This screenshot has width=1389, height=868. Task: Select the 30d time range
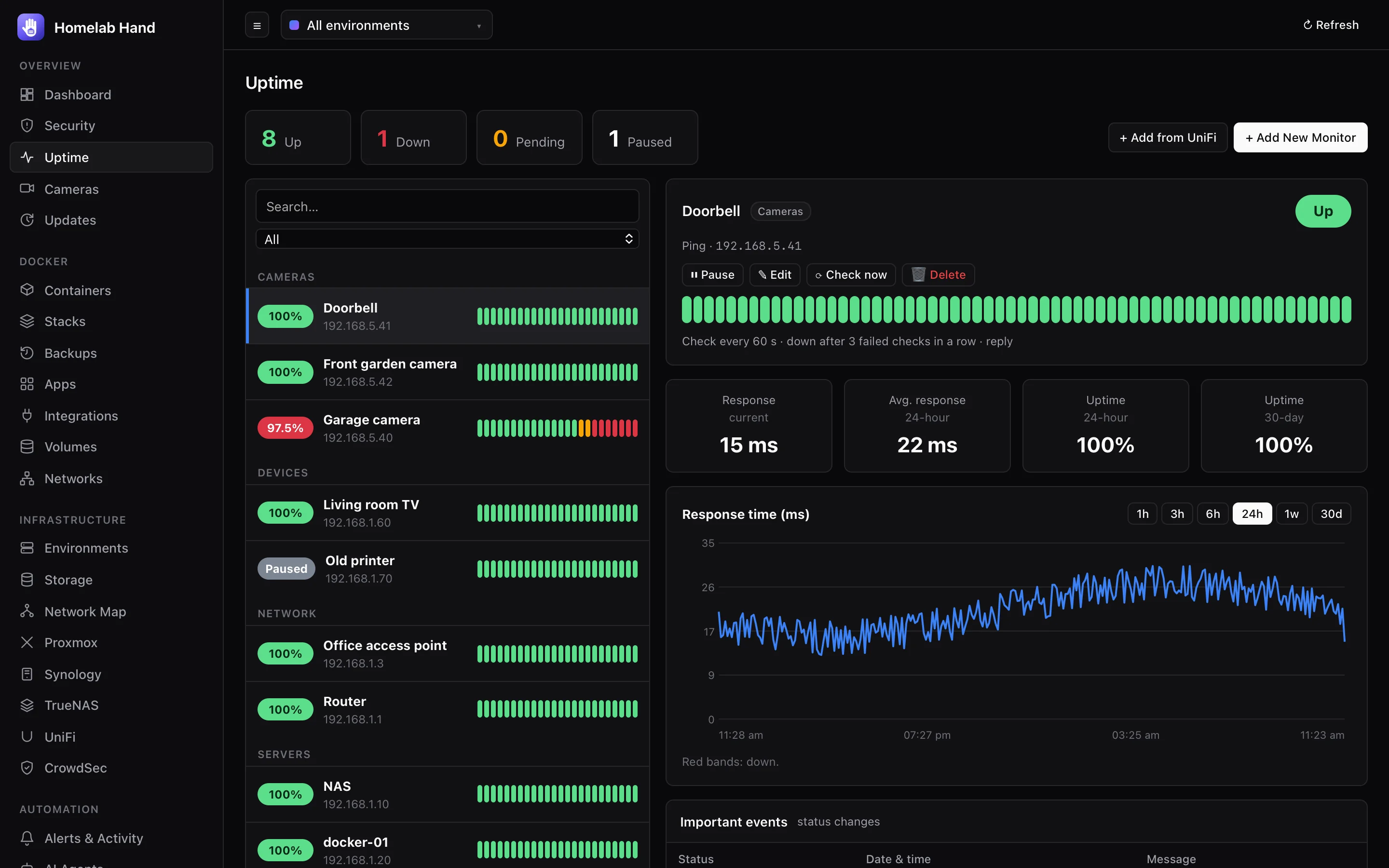1331,514
